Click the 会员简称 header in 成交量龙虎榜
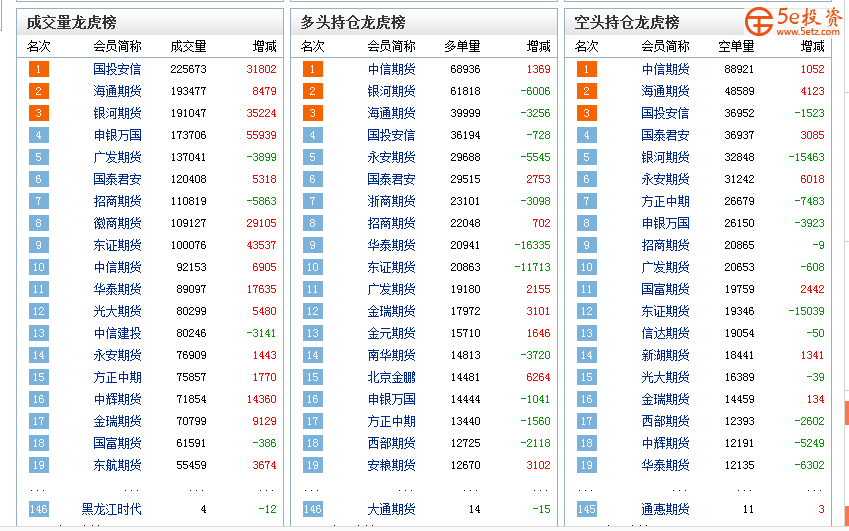Image resolution: width=849 pixels, height=531 pixels. tap(117, 47)
